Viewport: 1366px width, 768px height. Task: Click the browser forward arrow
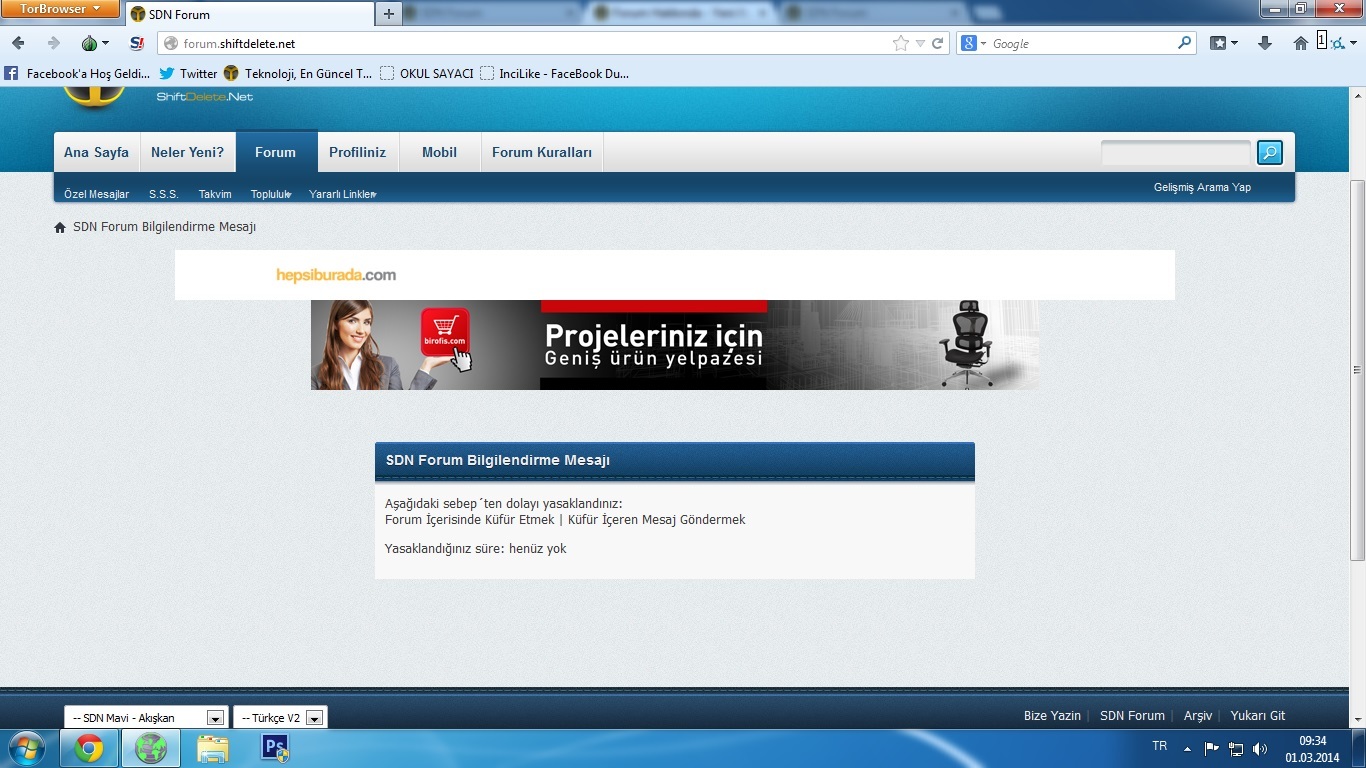[54, 43]
